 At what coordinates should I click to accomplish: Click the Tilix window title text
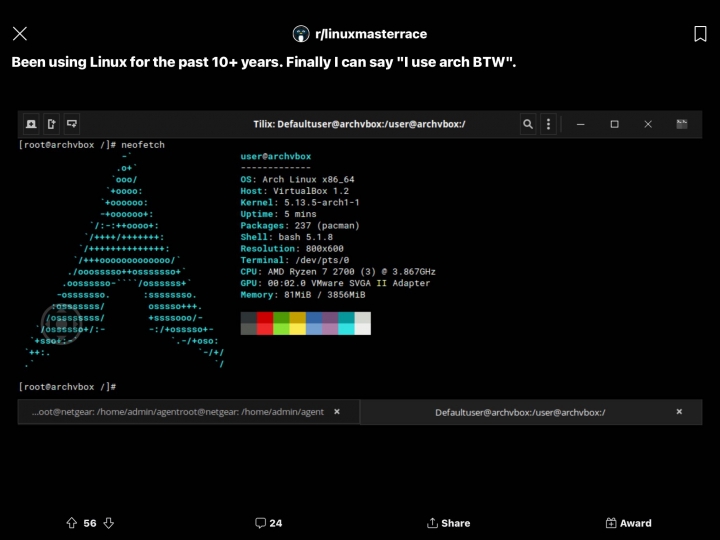pos(360,124)
